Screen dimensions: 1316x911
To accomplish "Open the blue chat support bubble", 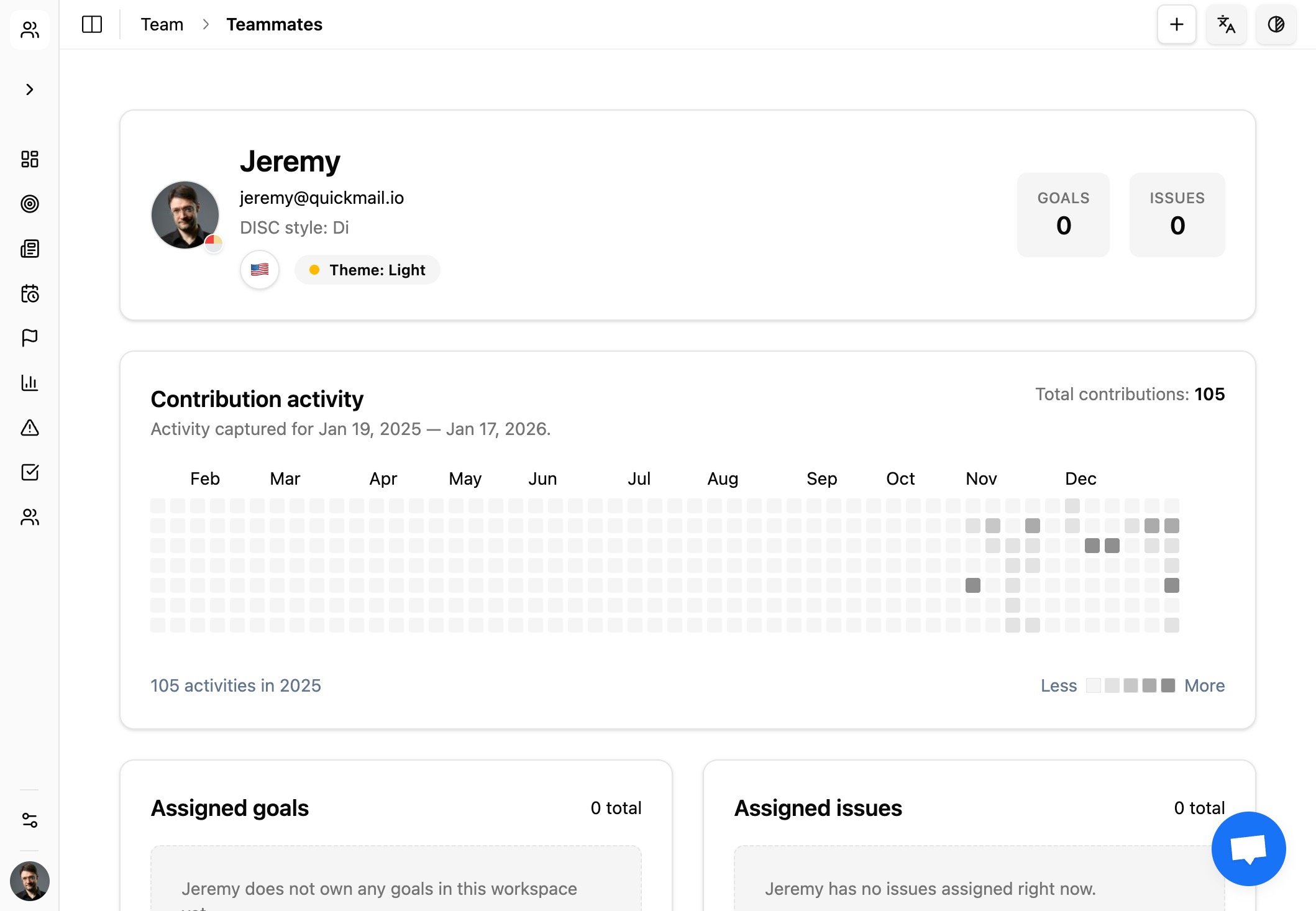I will (1248, 849).
